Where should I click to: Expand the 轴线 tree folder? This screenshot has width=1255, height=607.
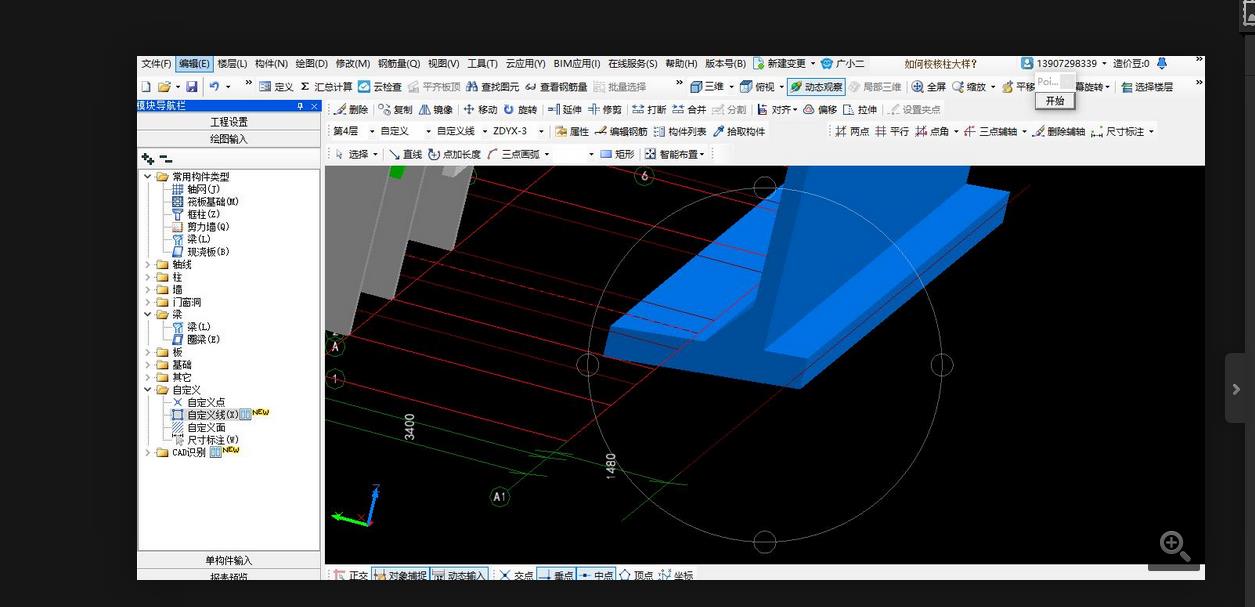[x=148, y=264]
